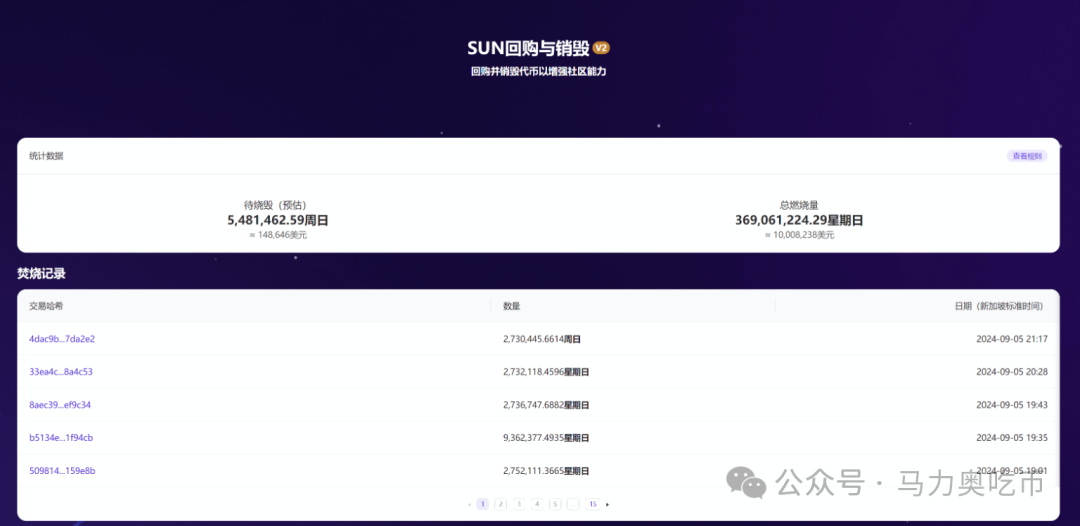1080x526 pixels.
Task: Click the 焚烧记录 section heading
Action: point(41,273)
